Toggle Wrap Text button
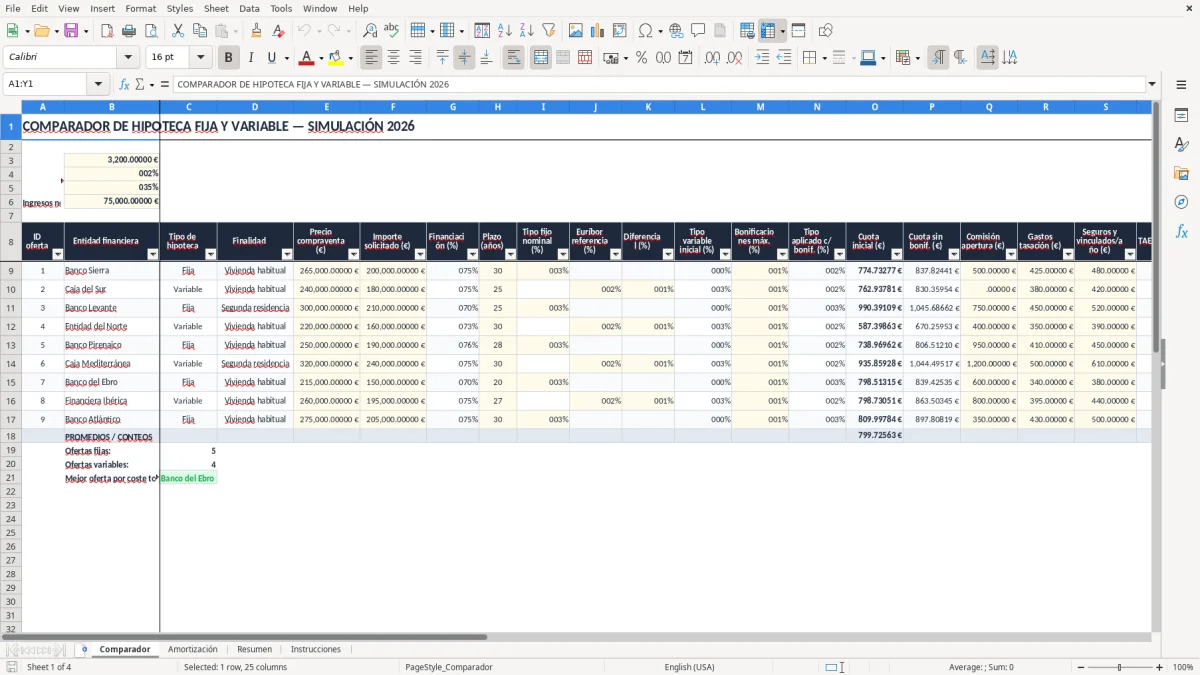 [x=514, y=58]
